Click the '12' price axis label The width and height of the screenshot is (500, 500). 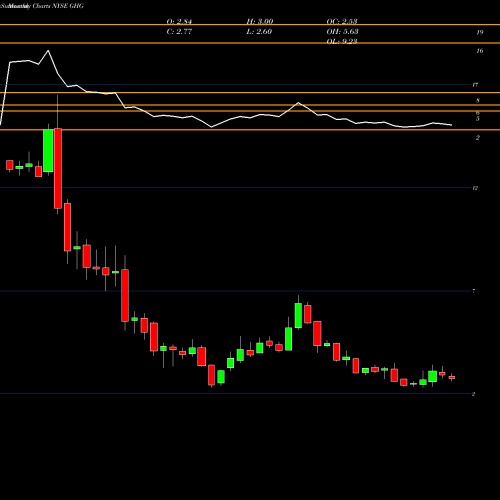point(475,188)
